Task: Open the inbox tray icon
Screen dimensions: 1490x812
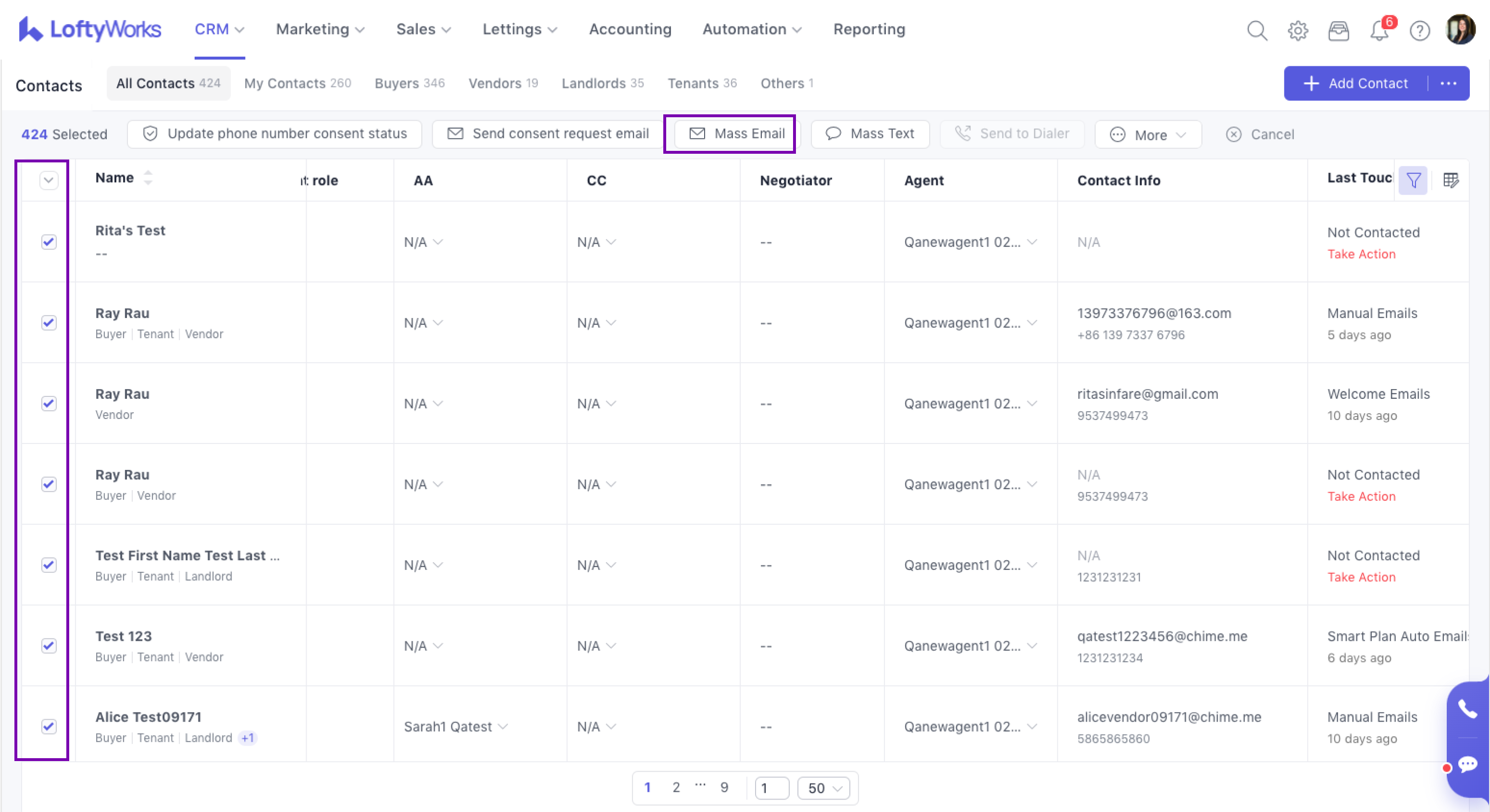Action: click(x=1338, y=30)
